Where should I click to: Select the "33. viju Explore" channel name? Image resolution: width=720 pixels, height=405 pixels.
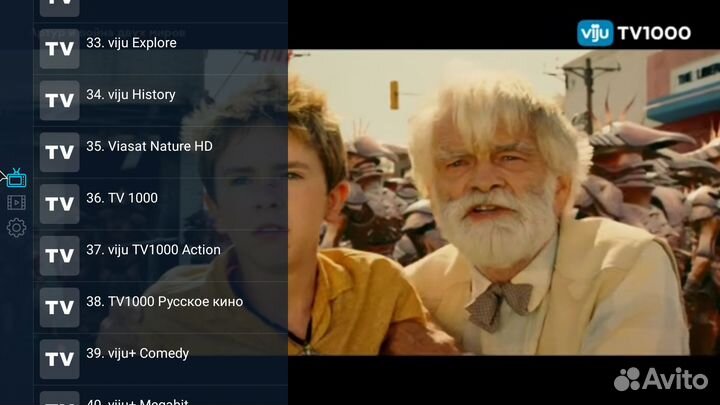click(x=131, y=43)
